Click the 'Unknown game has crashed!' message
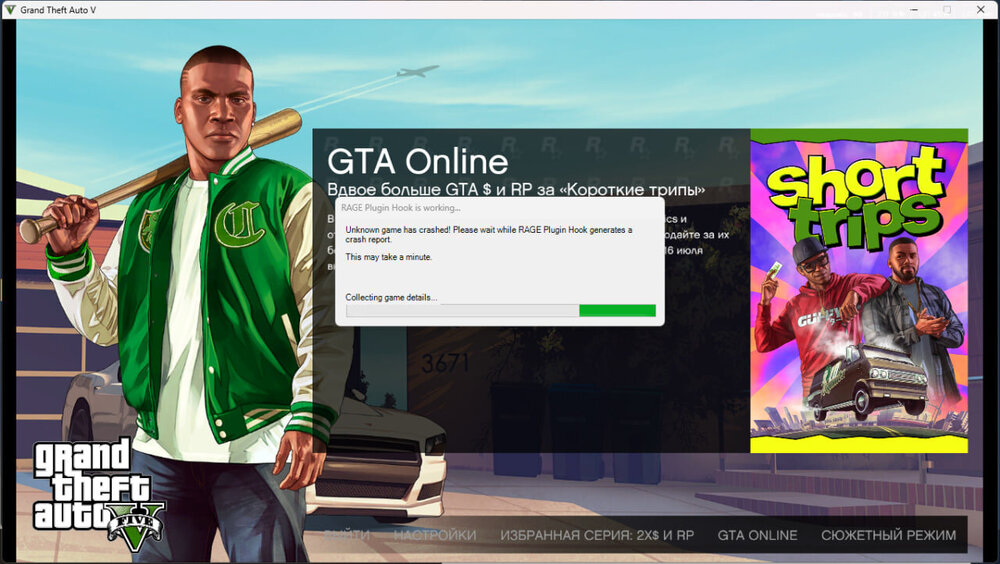Image resolution: width=1000 pixels, height=564 pixels. pos(489,234)
